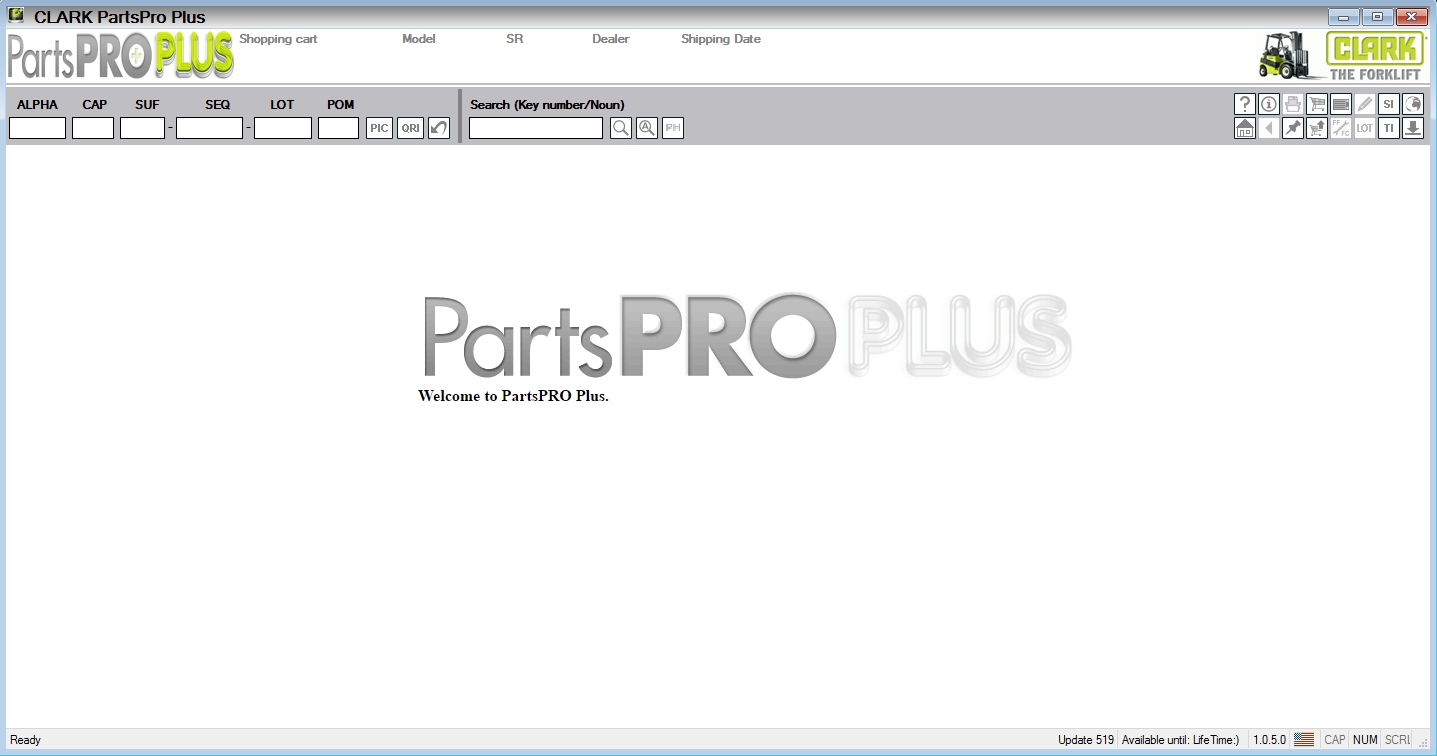
Task: Click the SI toolbar button
Action: pos(1389,104)
